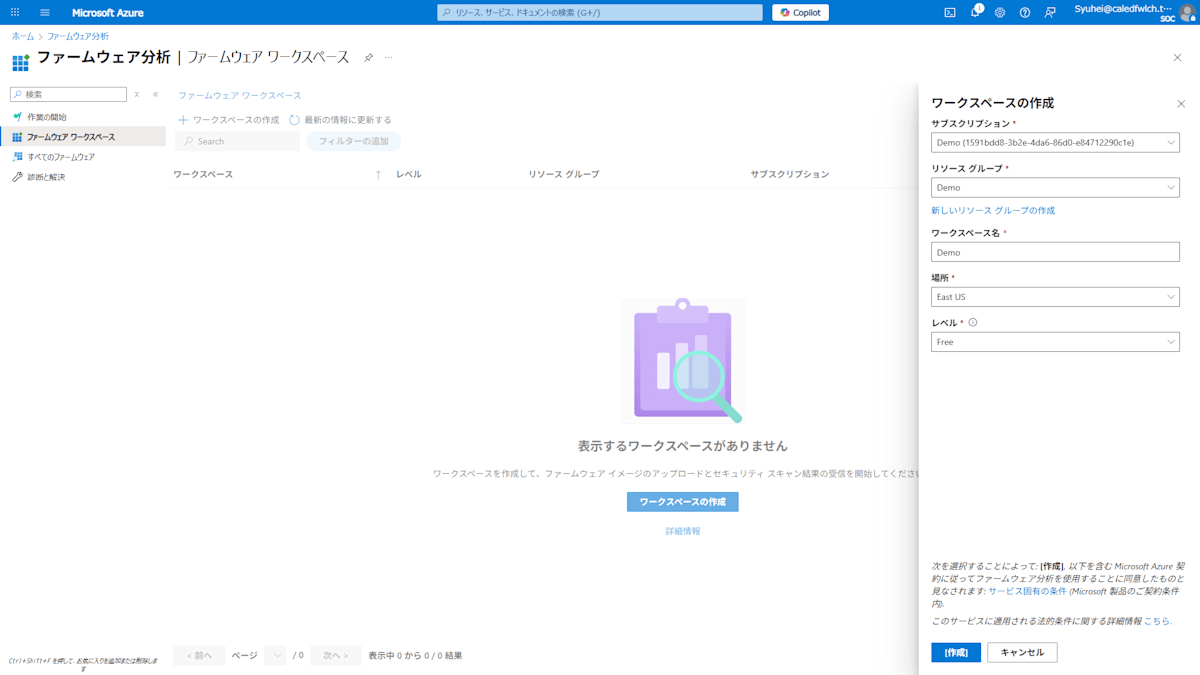The width and height of the screenshot is (1200, 675).
Task: Close the ワークスペースの作成 panel
Action: tap(1181, 103)
